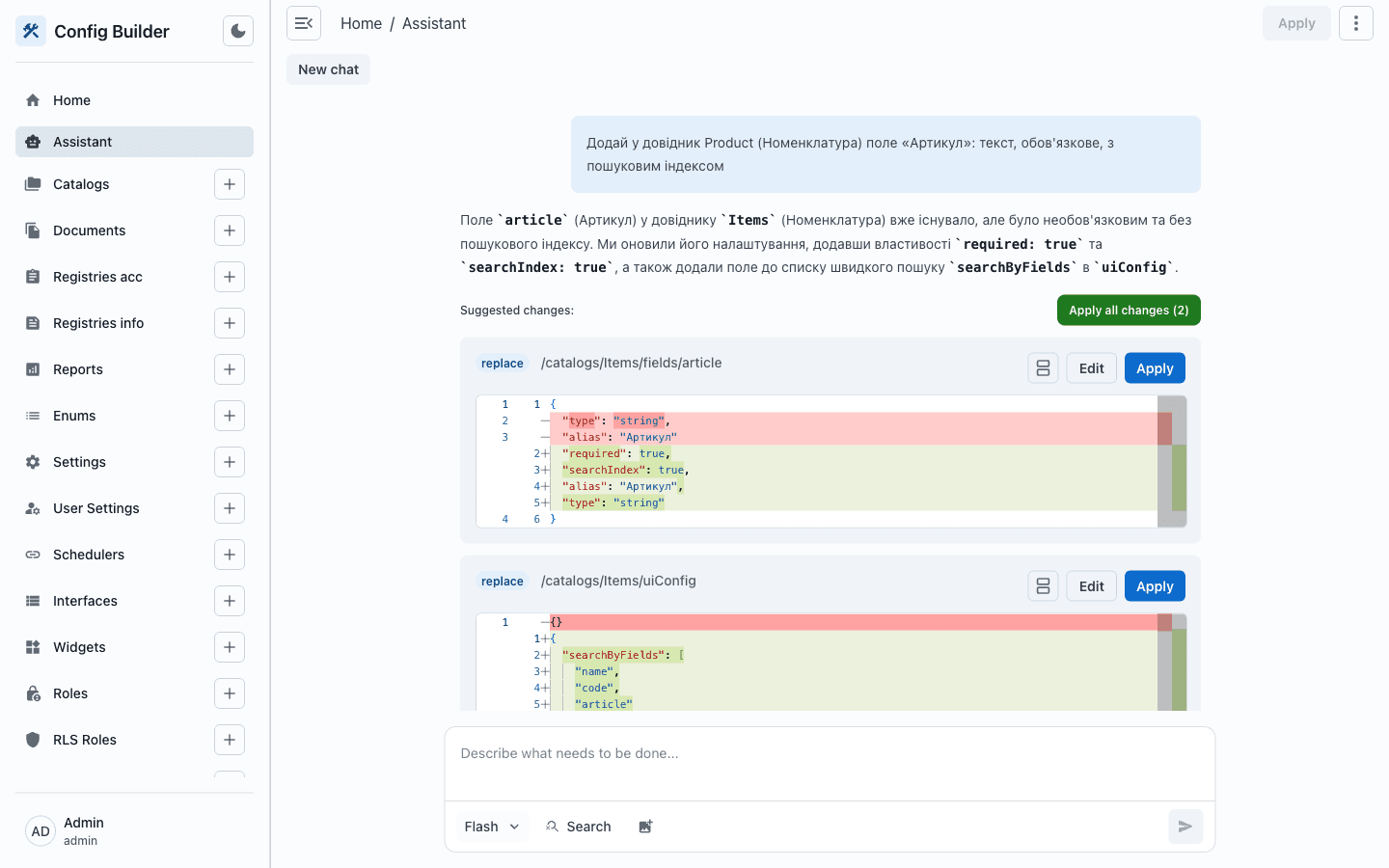This screenshot has height=868, width=1389.
Task: Open Reports section
Action: (x=78, y=369)
